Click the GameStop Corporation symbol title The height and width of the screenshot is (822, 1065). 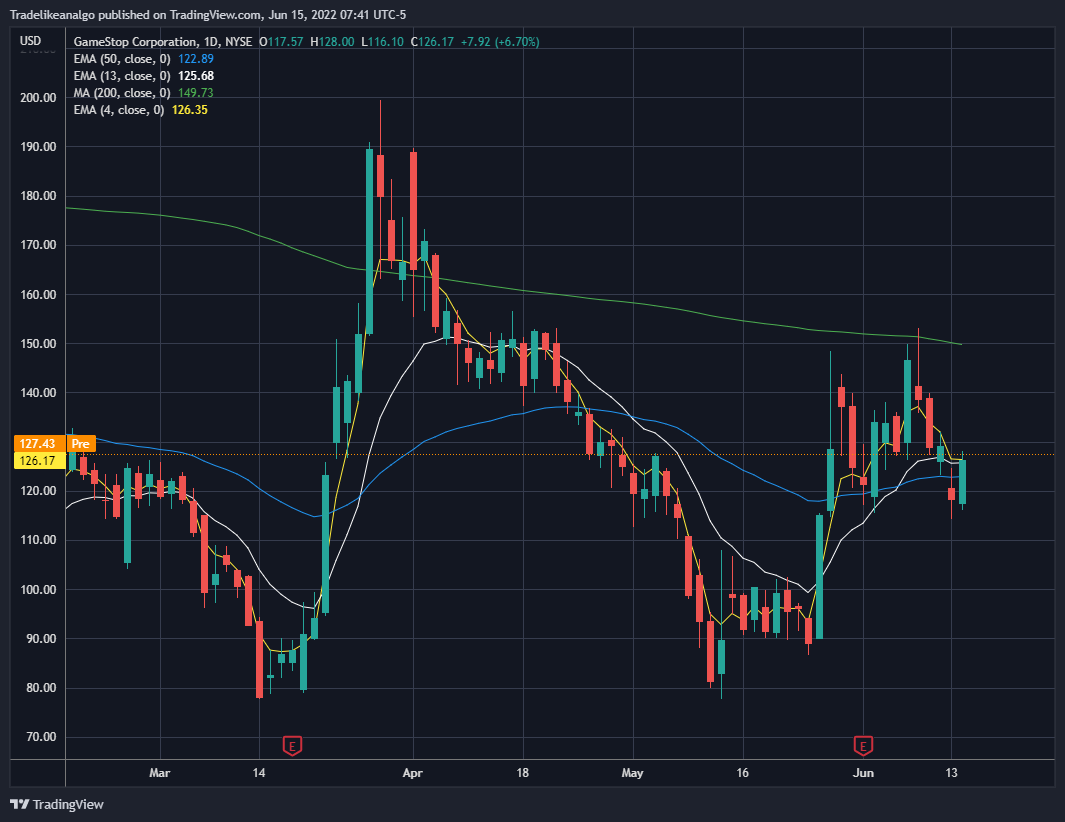pos(135,42)
